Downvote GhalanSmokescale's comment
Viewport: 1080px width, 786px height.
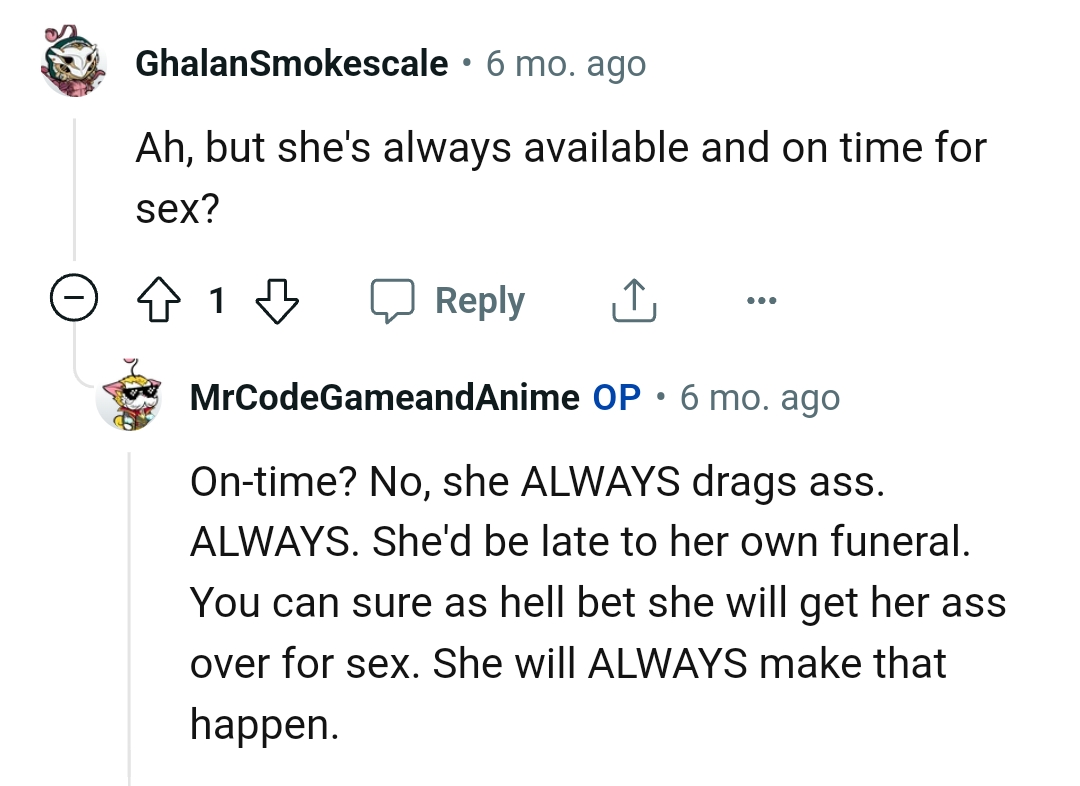click(x=278, y=300)
